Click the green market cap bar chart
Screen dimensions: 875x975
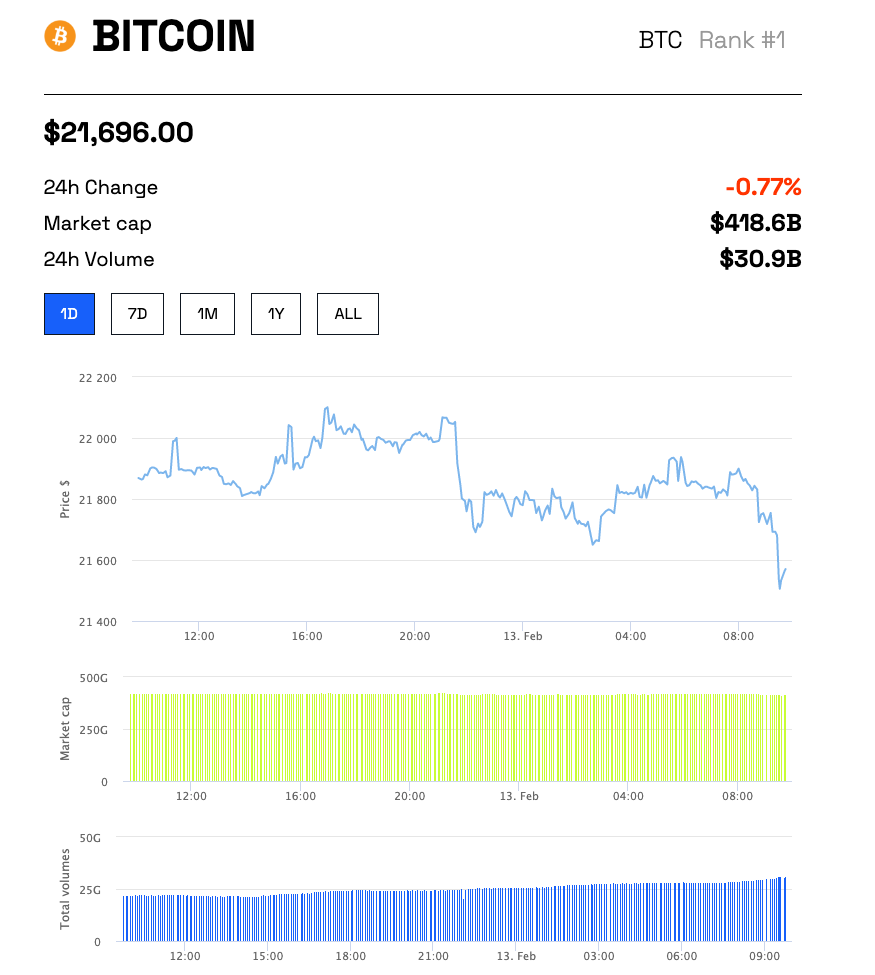tap(457, 738)
